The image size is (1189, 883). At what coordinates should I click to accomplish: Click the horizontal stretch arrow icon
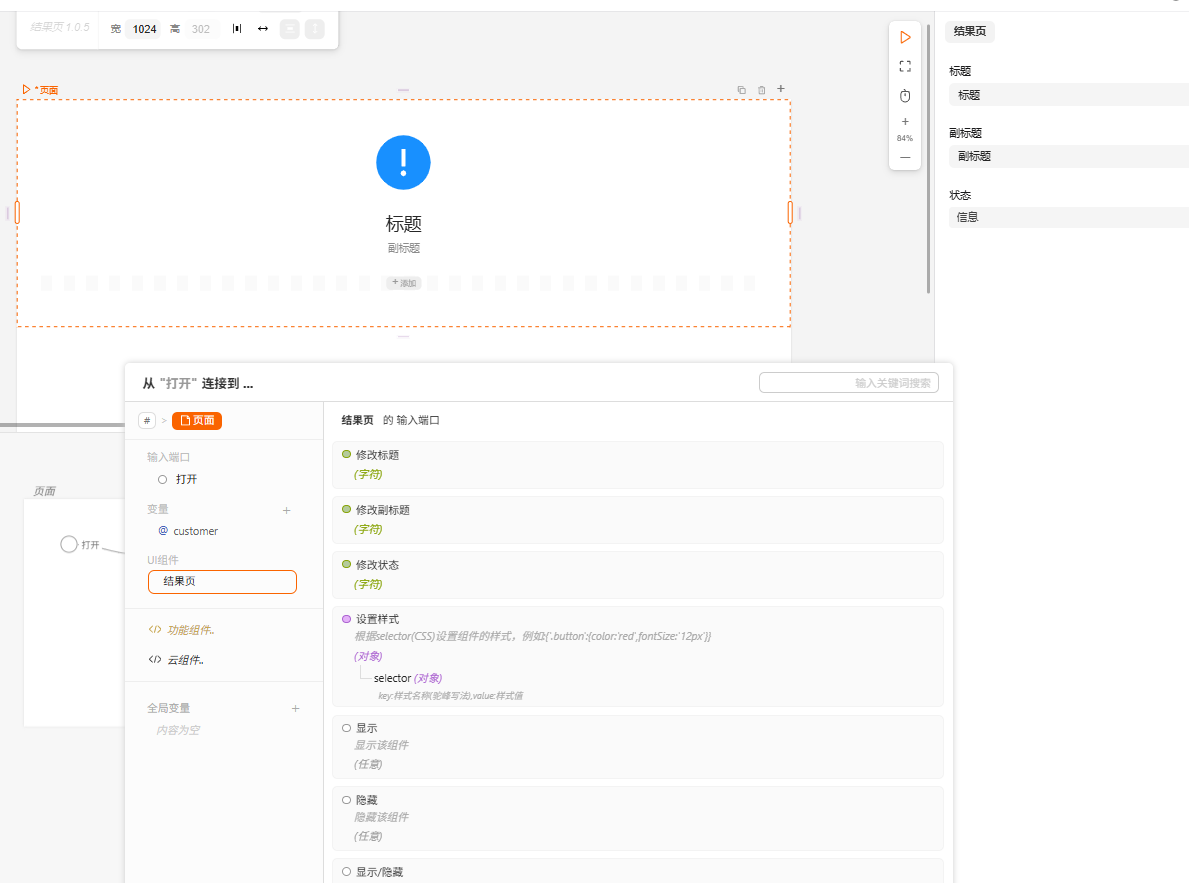(x=263, y=29)
